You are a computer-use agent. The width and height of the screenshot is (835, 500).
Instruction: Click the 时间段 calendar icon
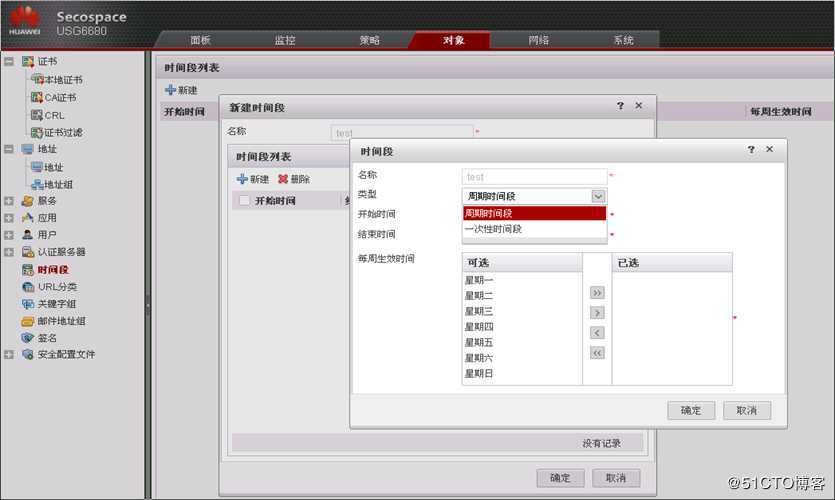[x=28, y=270]
